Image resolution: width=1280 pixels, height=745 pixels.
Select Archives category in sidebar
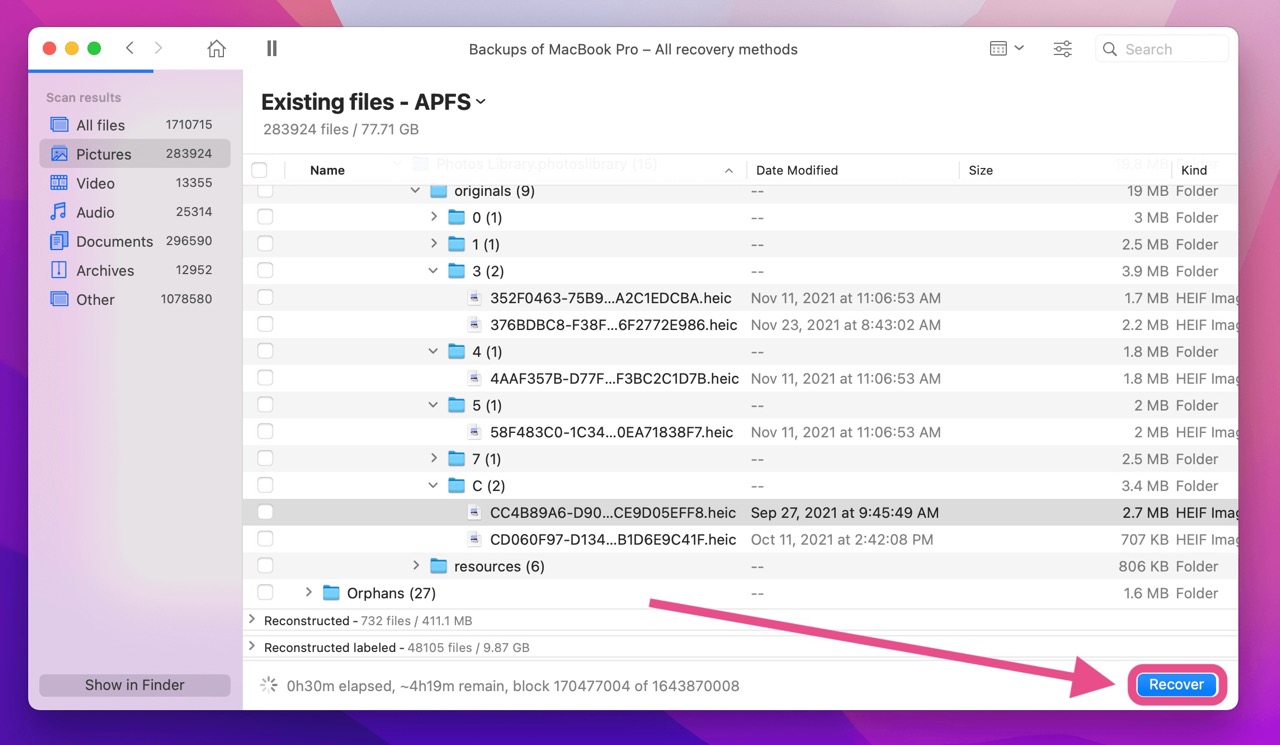[x=134, y=270]
